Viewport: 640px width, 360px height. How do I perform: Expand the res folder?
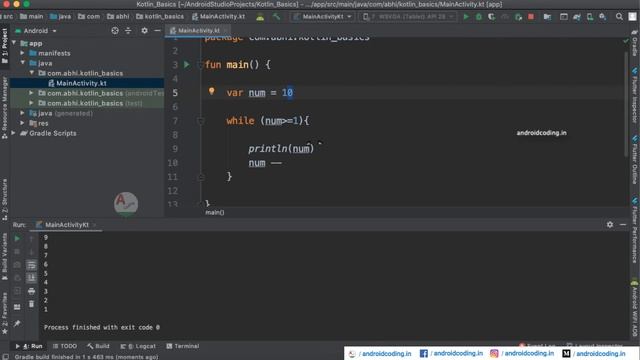tap(22, 123)
